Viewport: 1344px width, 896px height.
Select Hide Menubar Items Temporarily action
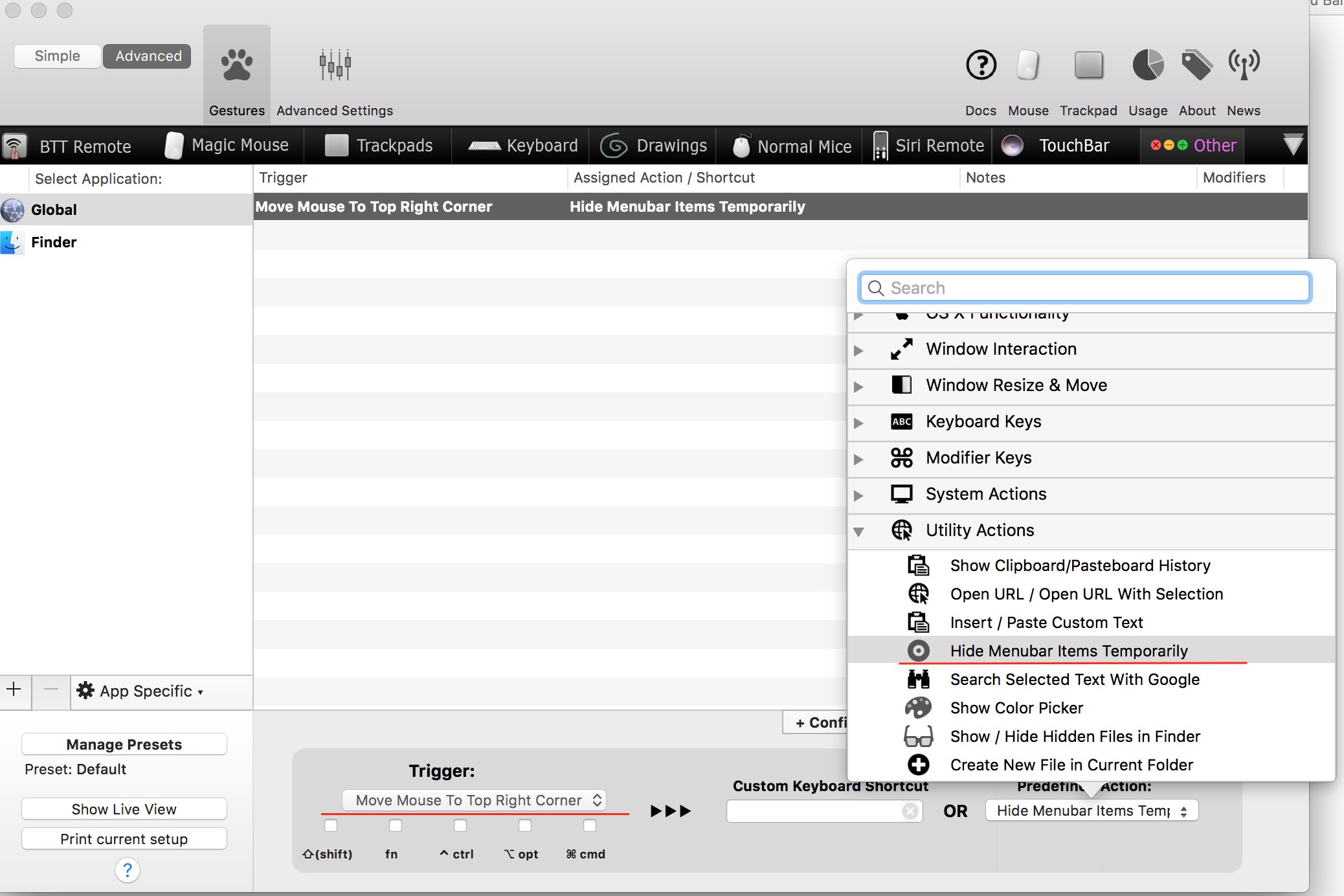tap(1068, 650)
